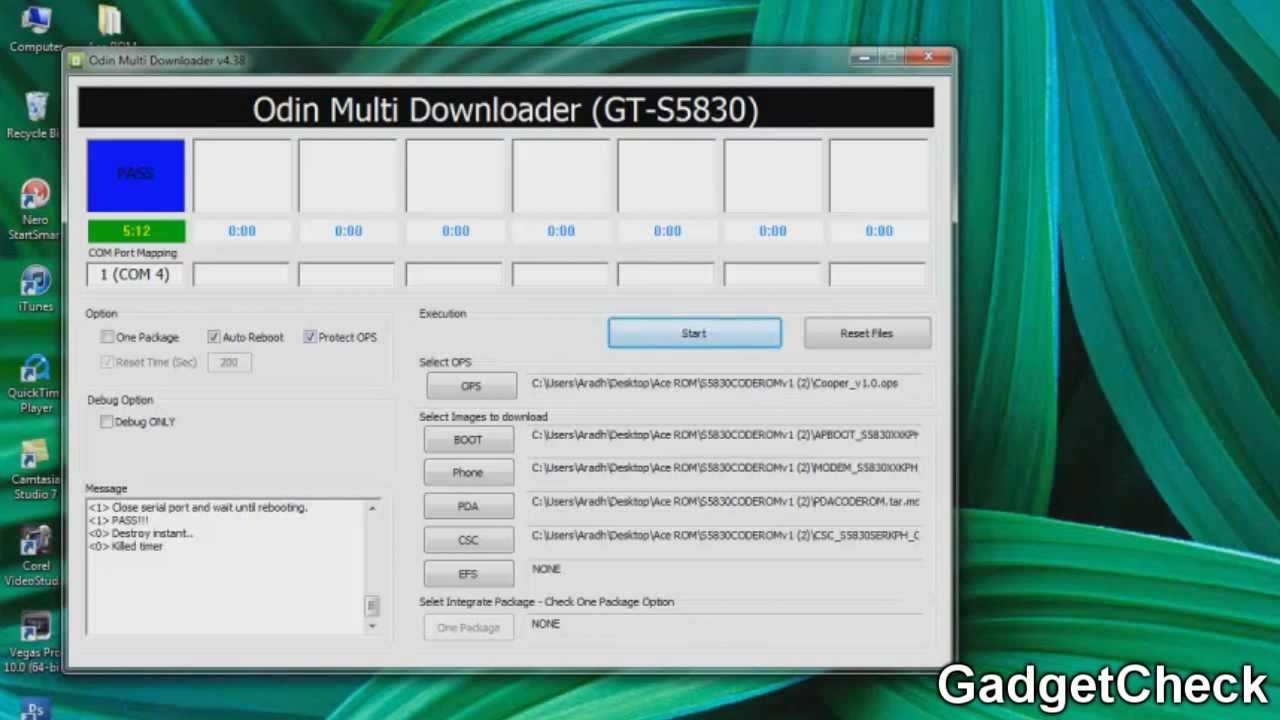Click the green 5:12 elapsed time indicator
The image size is (1280, 720).
tap(136, 231)
